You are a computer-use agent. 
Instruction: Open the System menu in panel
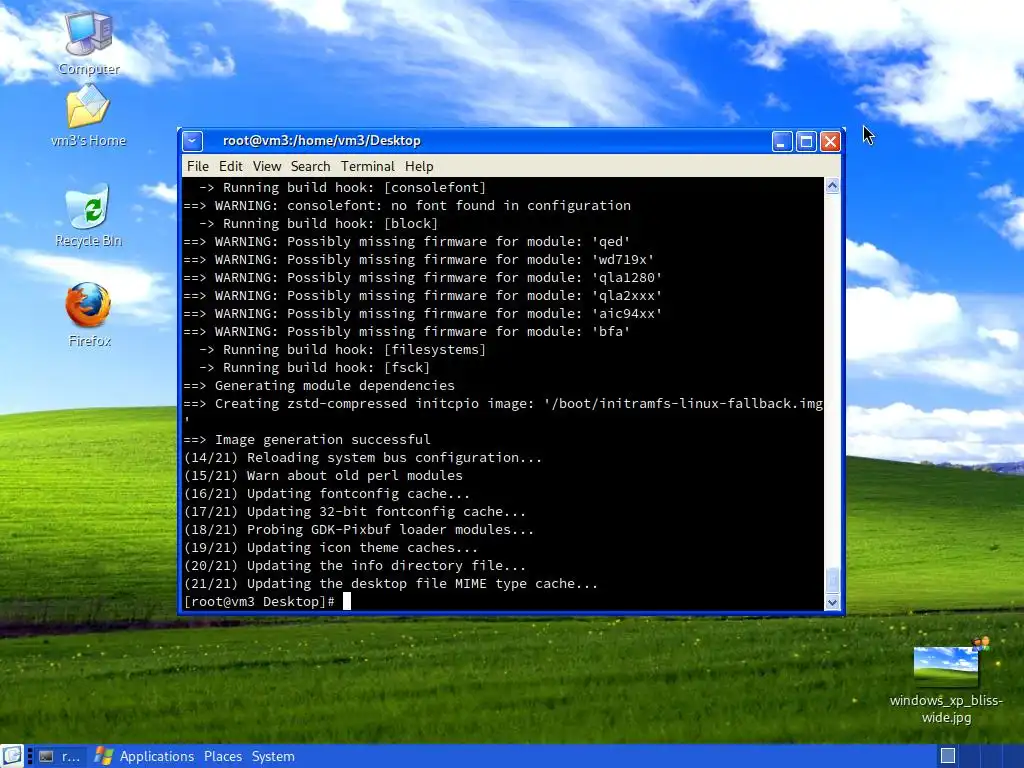(x=273, y=756)
